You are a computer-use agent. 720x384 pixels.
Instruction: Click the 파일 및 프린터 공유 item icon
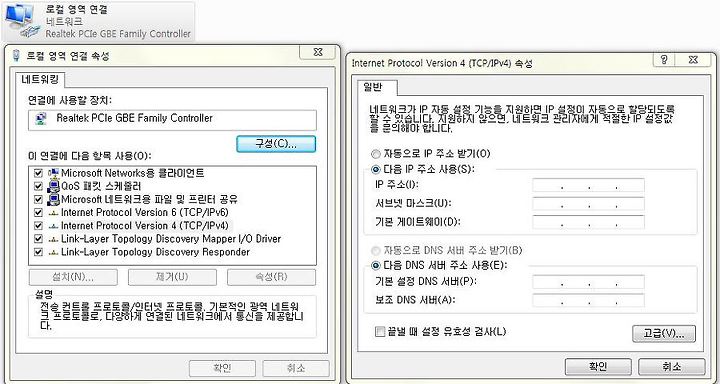coord(54,199)
